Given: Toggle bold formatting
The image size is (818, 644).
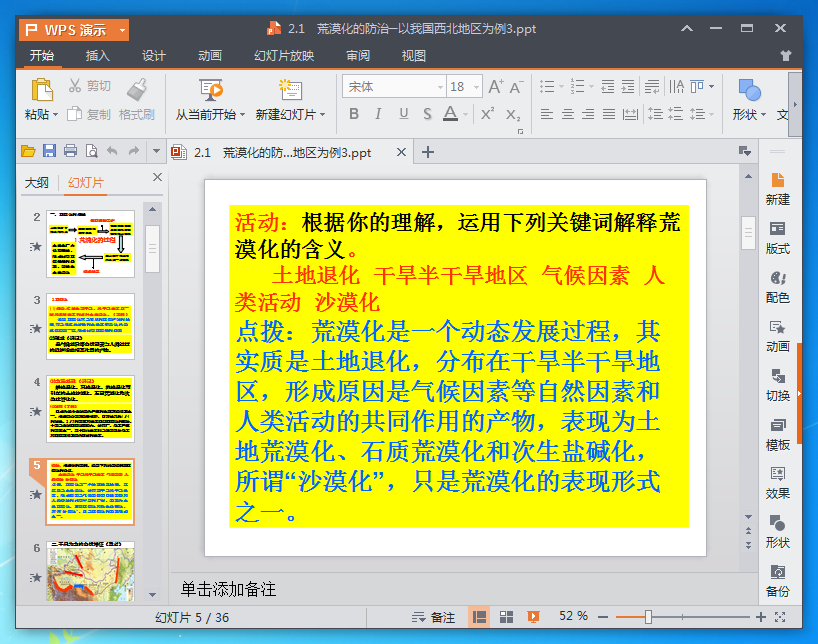Looking at the screenshot, I should (x=354, y=114).
